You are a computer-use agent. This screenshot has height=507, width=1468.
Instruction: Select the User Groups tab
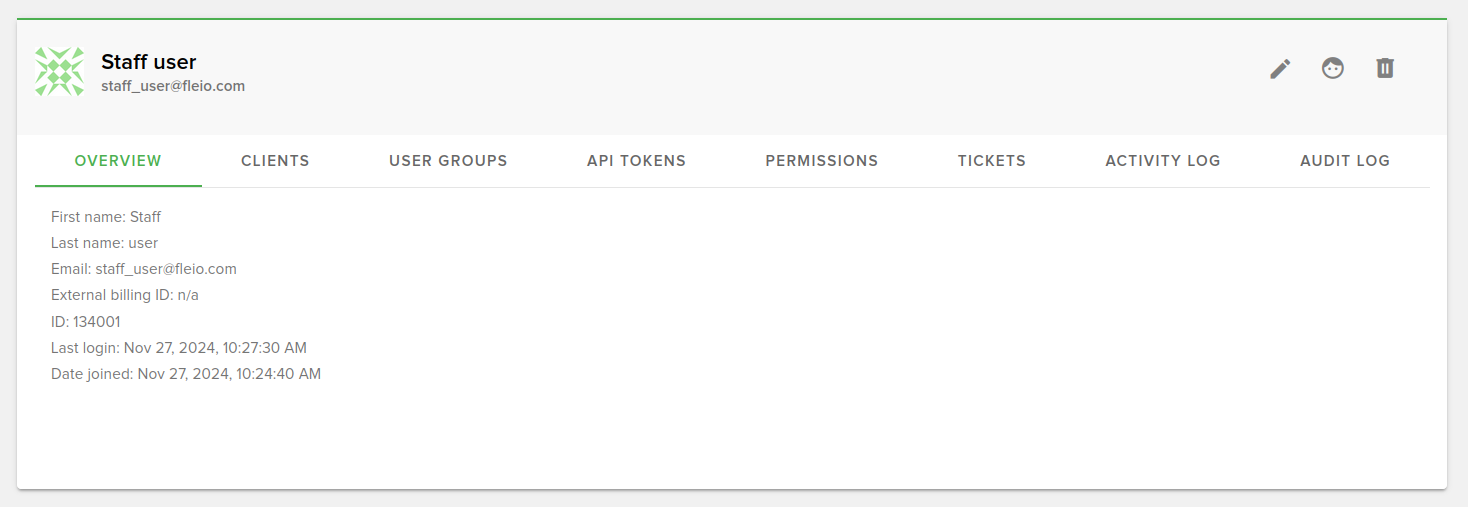pyautogui.click(x=448, y=161)
